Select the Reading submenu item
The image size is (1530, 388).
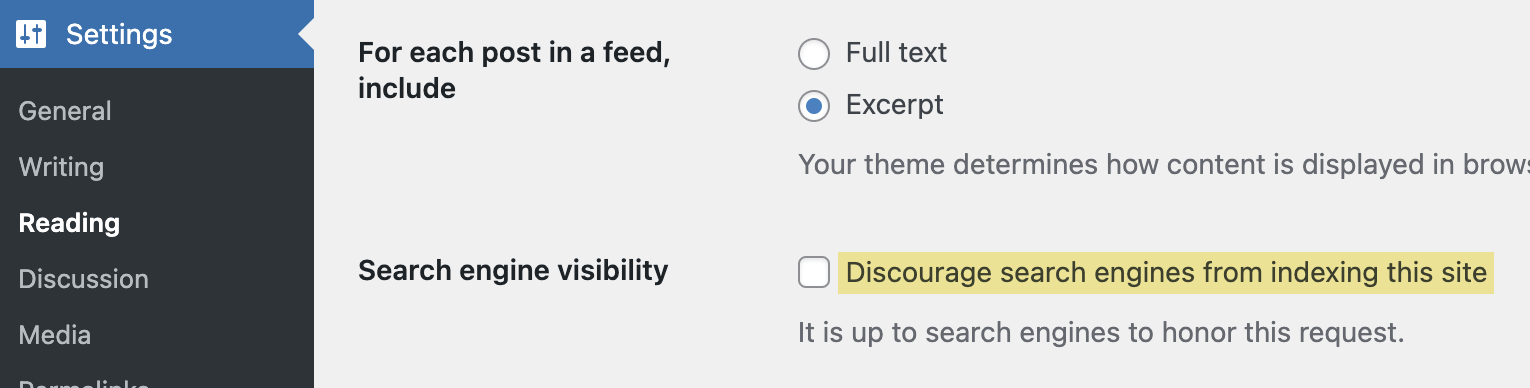[69, 223]
